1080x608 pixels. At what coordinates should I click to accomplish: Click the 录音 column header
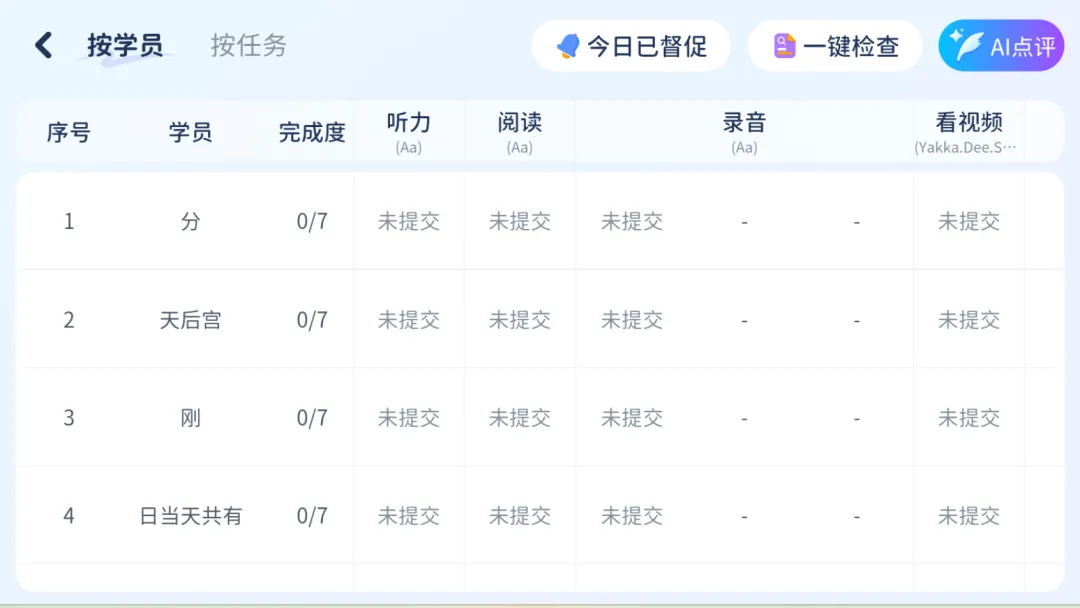[x=744, y=124]
